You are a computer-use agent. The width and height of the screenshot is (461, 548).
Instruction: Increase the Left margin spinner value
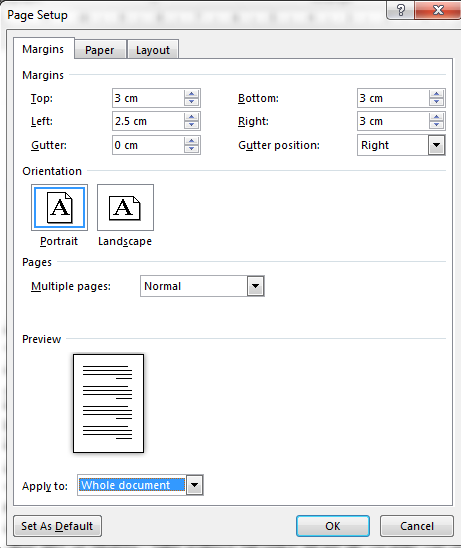pyautogui.click(x=192, y=117)
